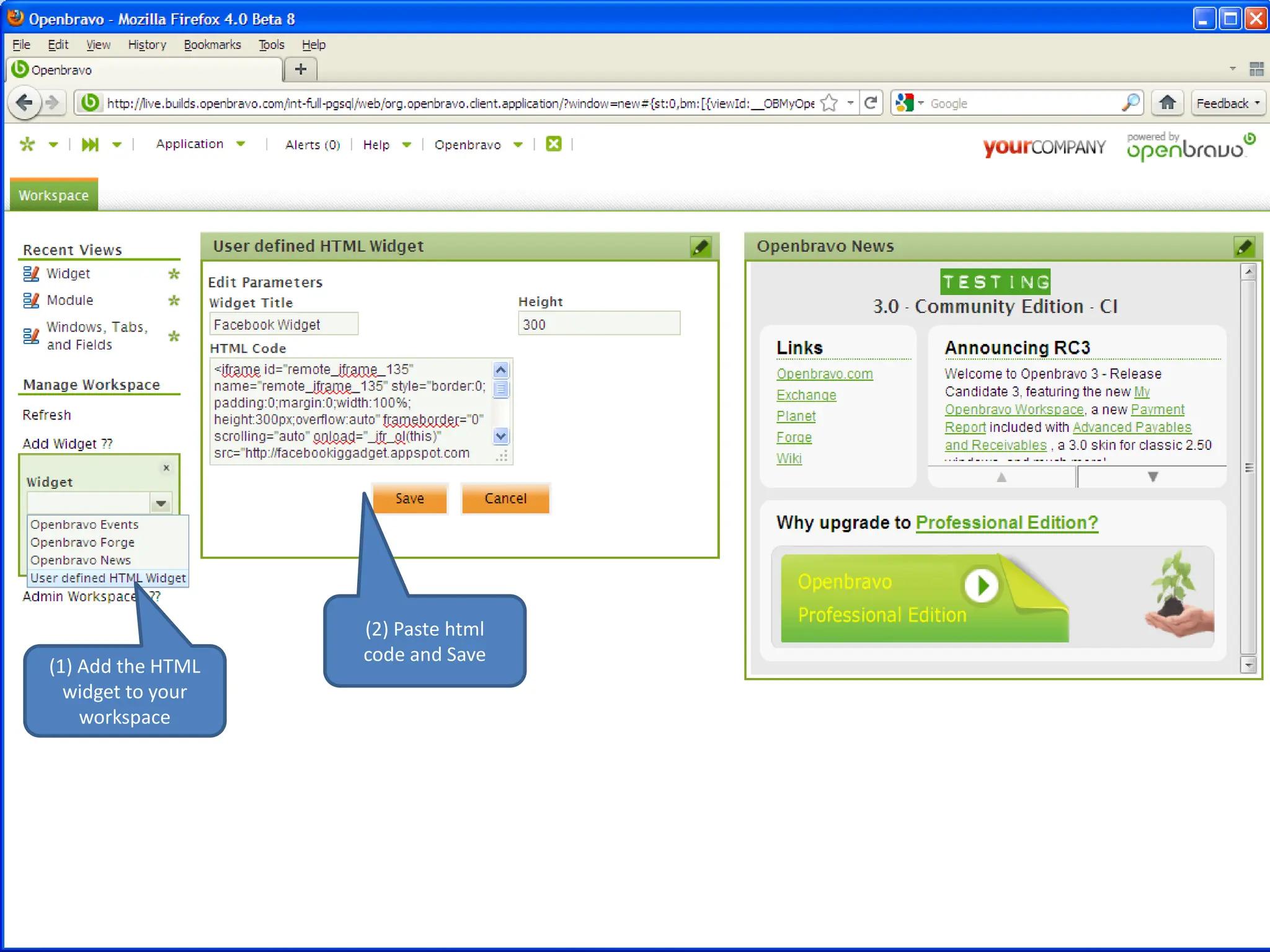Edit the User defined HTML Widget pencil icon

[701, 247]
